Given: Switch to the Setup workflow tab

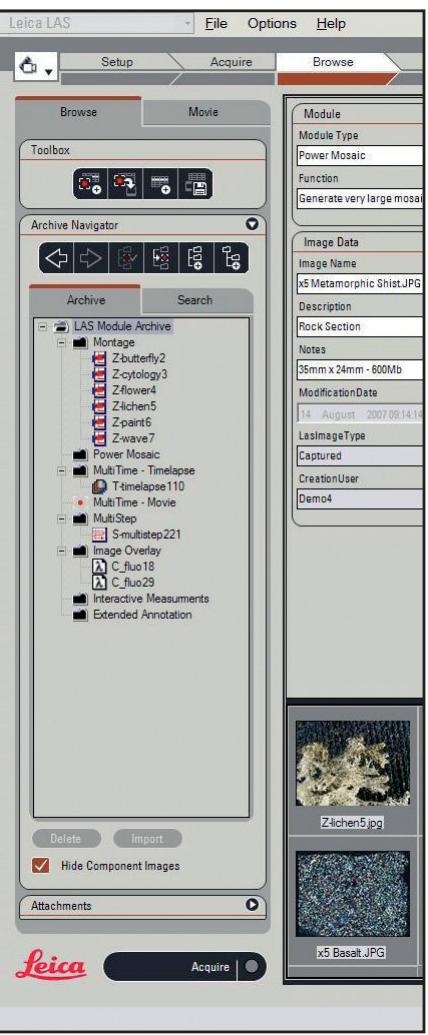Looking at the screenshot, I should [116, 62].
